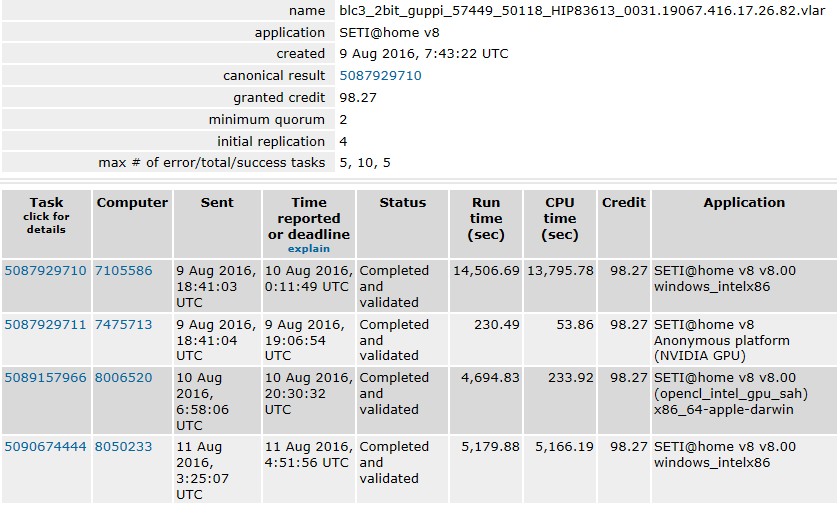Click the CPU time (sec) column header

[560, 218]
